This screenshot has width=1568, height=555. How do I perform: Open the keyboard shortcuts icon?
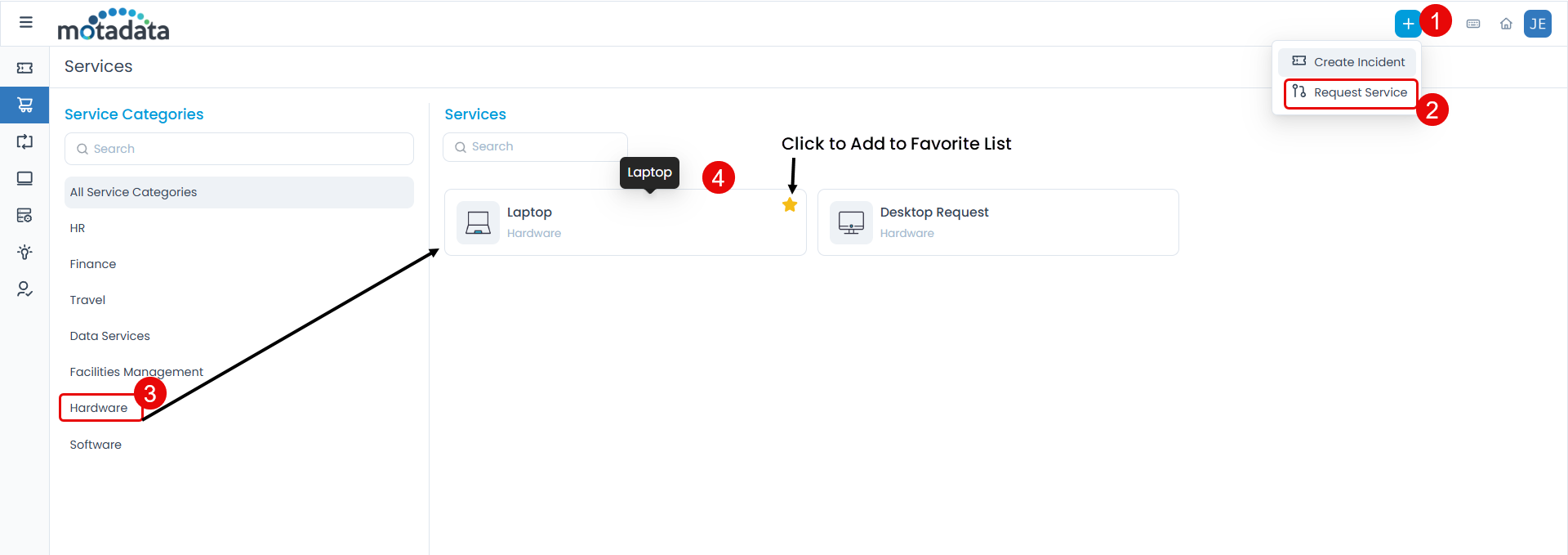tap(1473, 24)
